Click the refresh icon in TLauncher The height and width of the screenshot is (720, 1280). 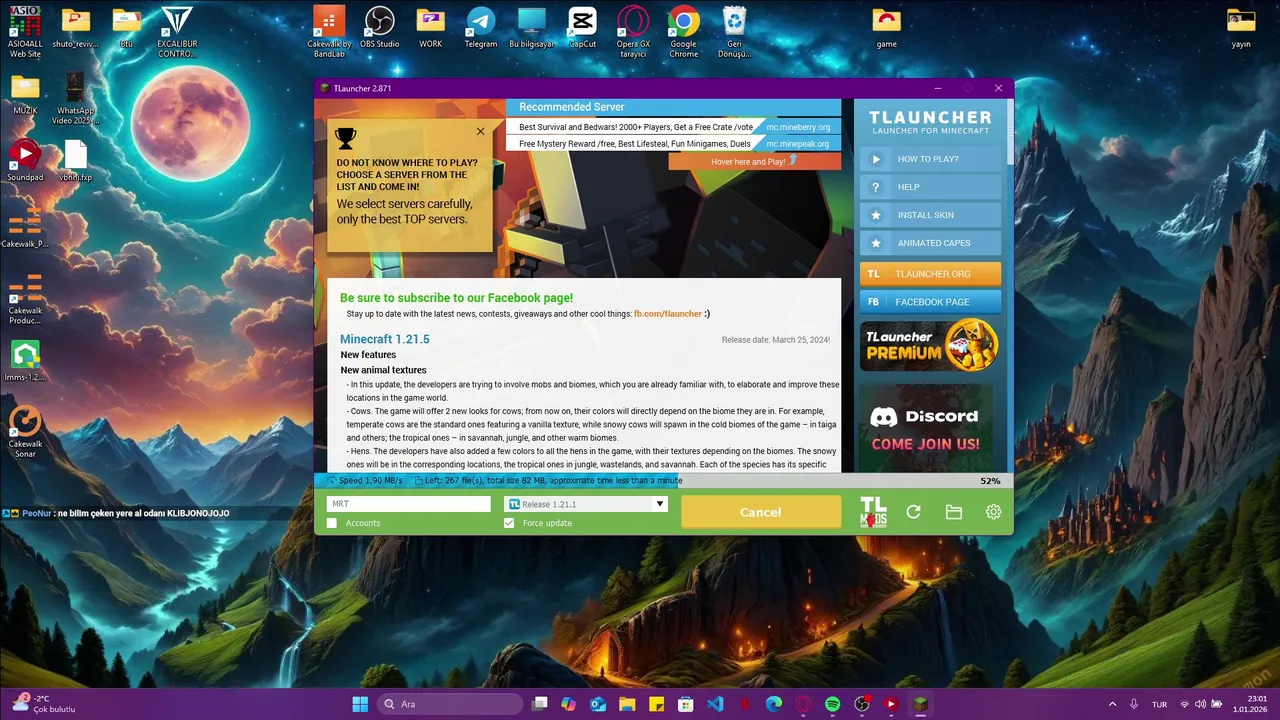(913, 512)
